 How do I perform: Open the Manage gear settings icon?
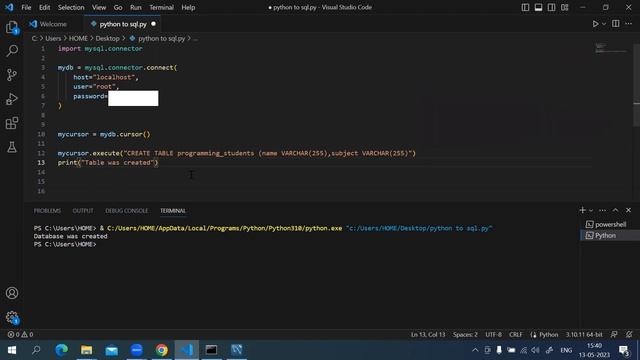pyautogui.click(x=12, y=317)
